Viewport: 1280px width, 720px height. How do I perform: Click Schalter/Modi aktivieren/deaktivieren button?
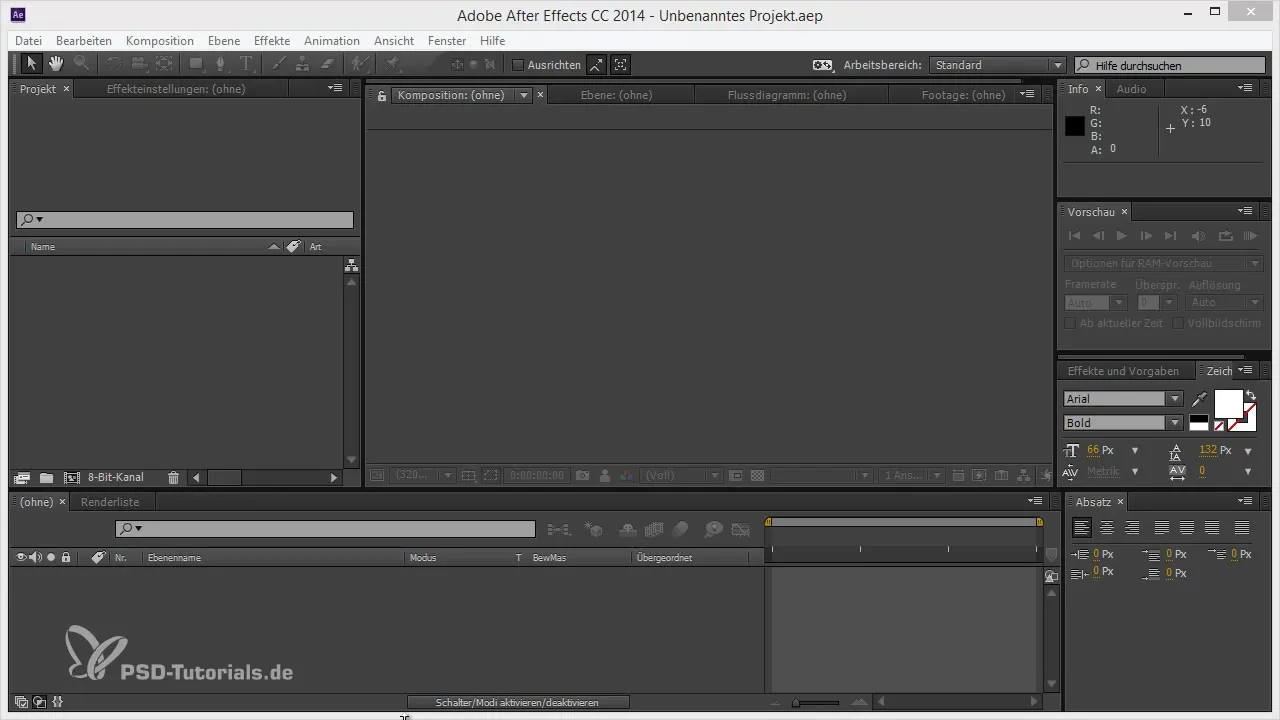point(518,702)
